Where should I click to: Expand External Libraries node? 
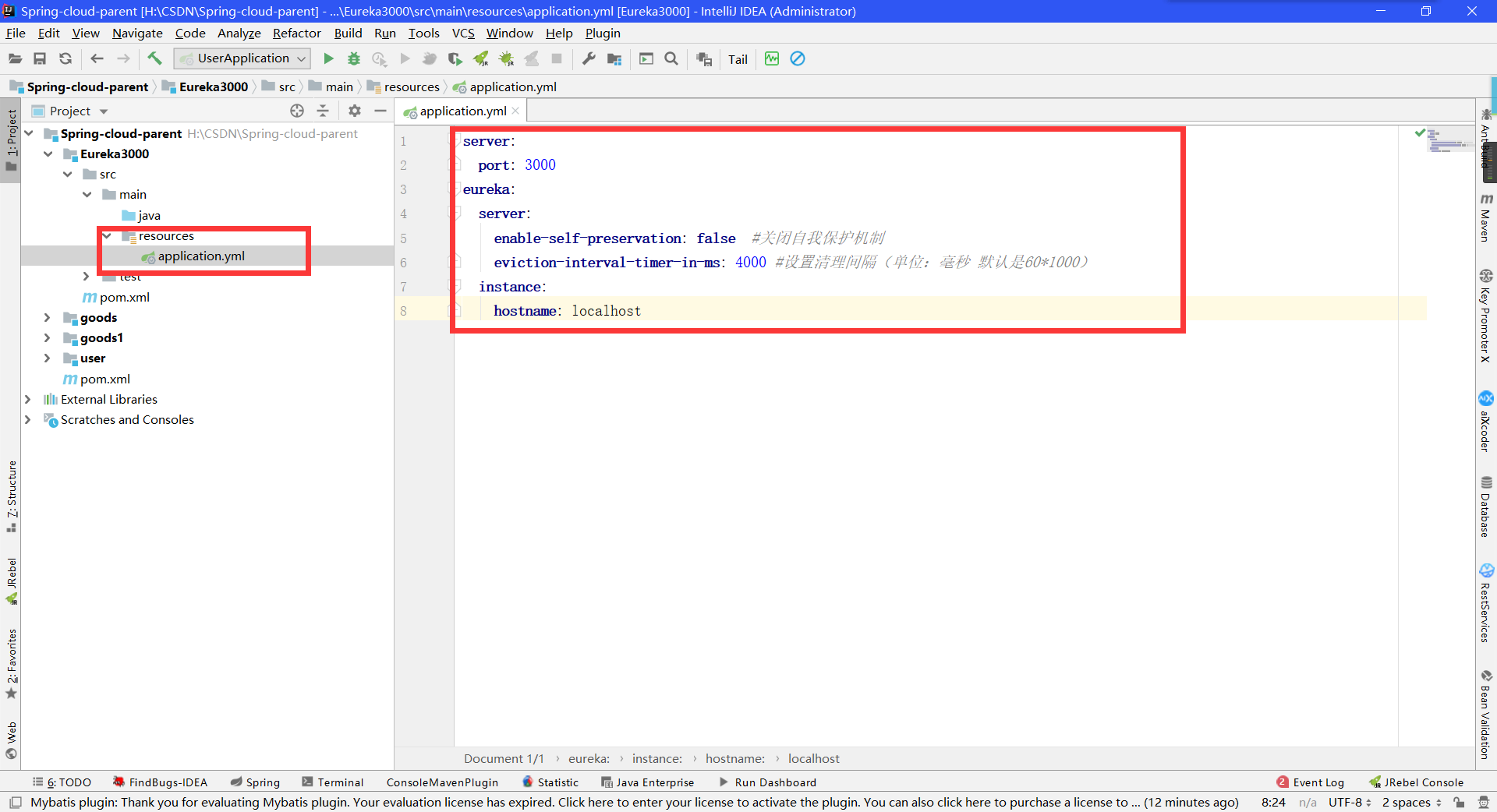click(28, 399)
